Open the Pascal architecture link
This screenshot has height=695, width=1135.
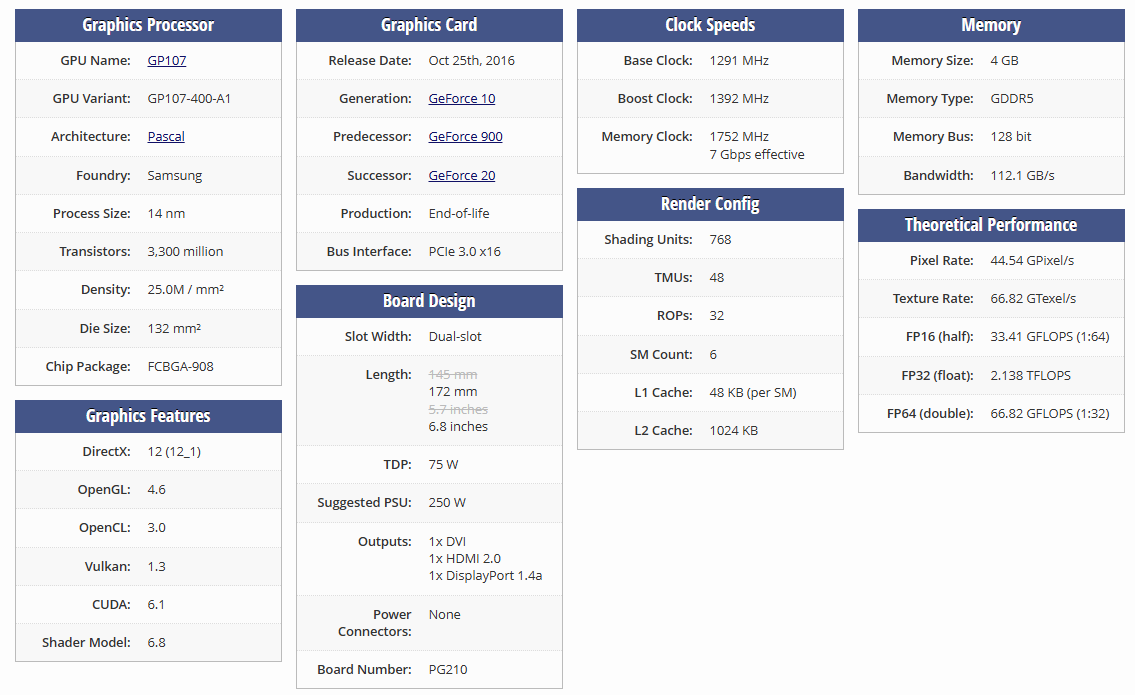click(x=166, y=137)
